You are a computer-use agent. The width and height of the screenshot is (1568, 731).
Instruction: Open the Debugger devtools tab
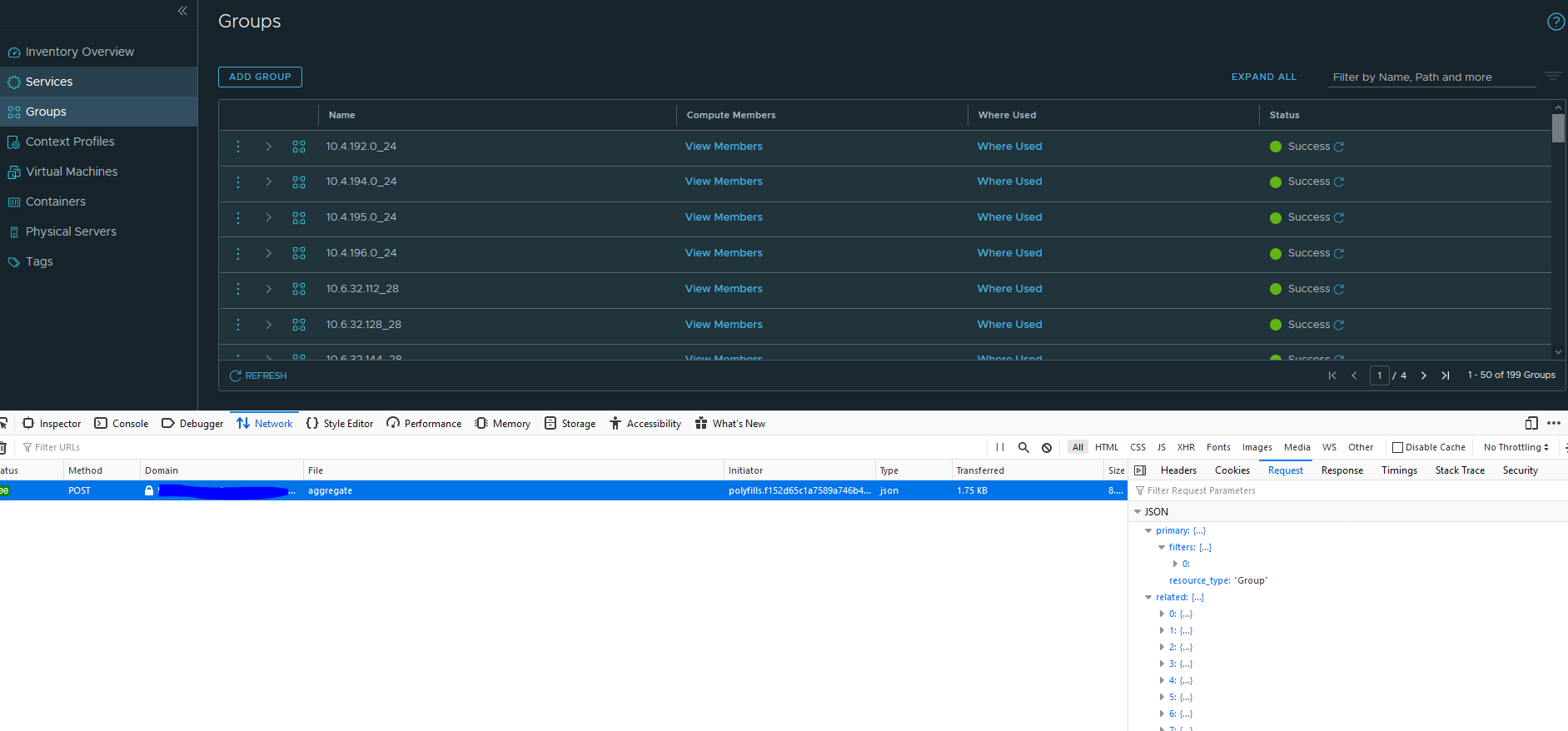[x=192, y=423]
